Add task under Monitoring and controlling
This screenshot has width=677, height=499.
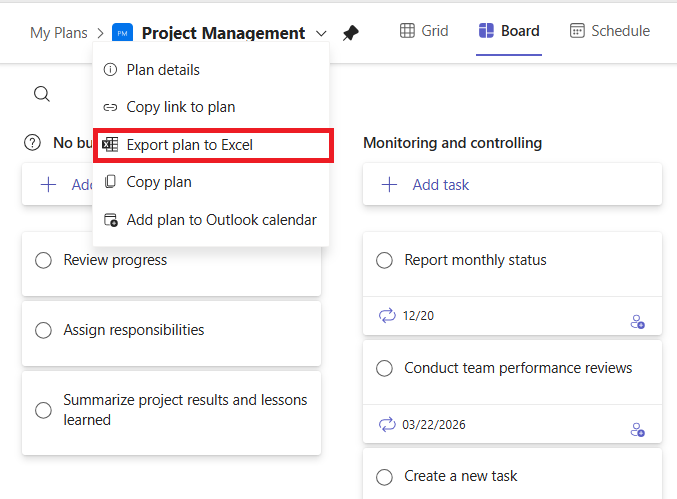point(512,184)
